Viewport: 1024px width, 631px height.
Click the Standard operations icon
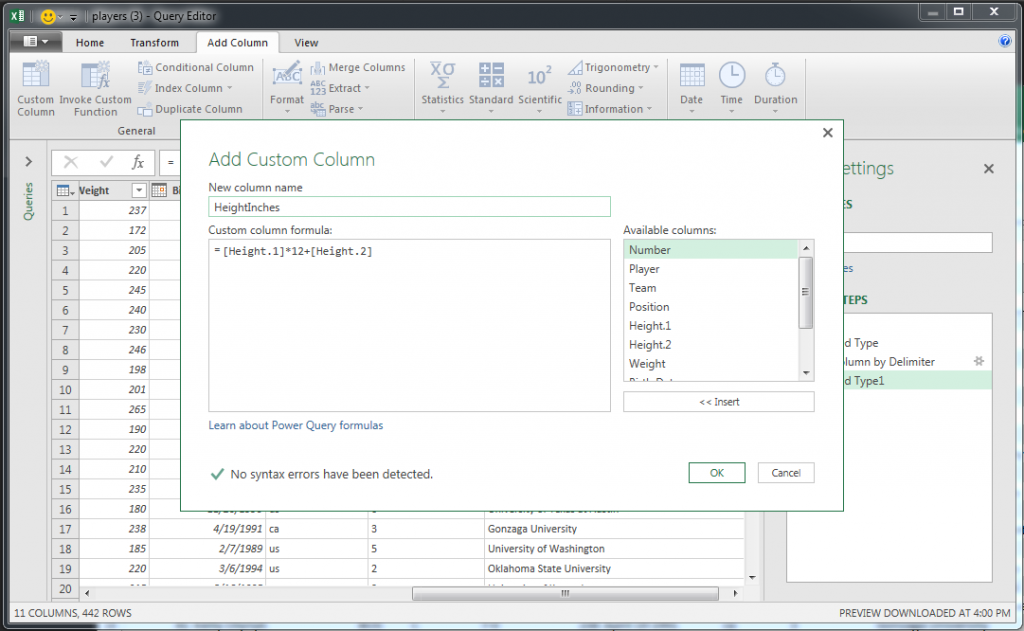click(491, 76)
